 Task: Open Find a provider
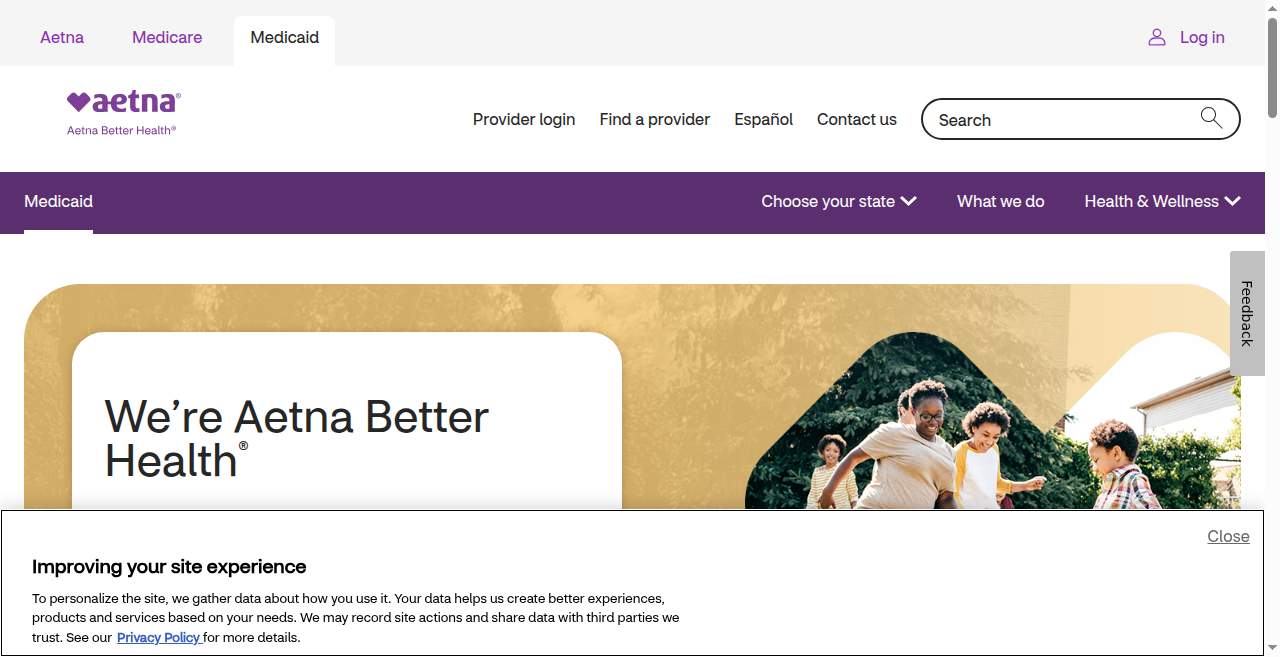click(x=655, y=119)
